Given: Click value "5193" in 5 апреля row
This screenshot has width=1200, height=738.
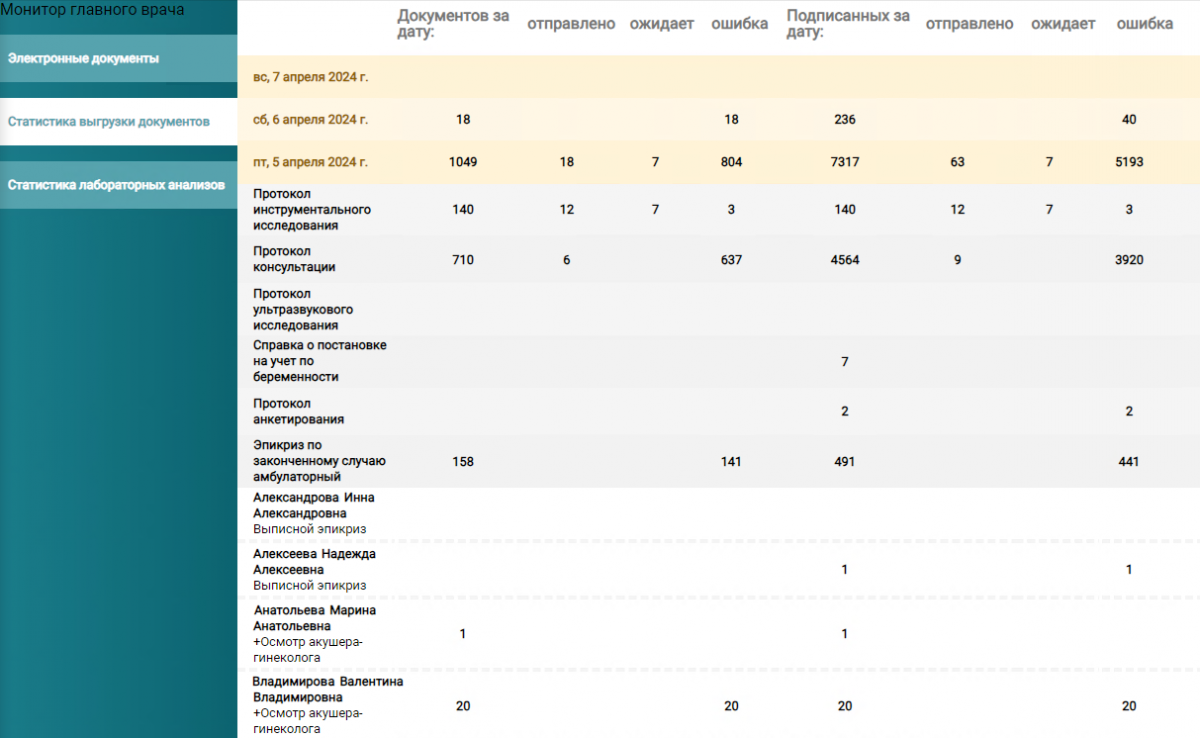Looking at the screenshot, I should pos(1129,162).
